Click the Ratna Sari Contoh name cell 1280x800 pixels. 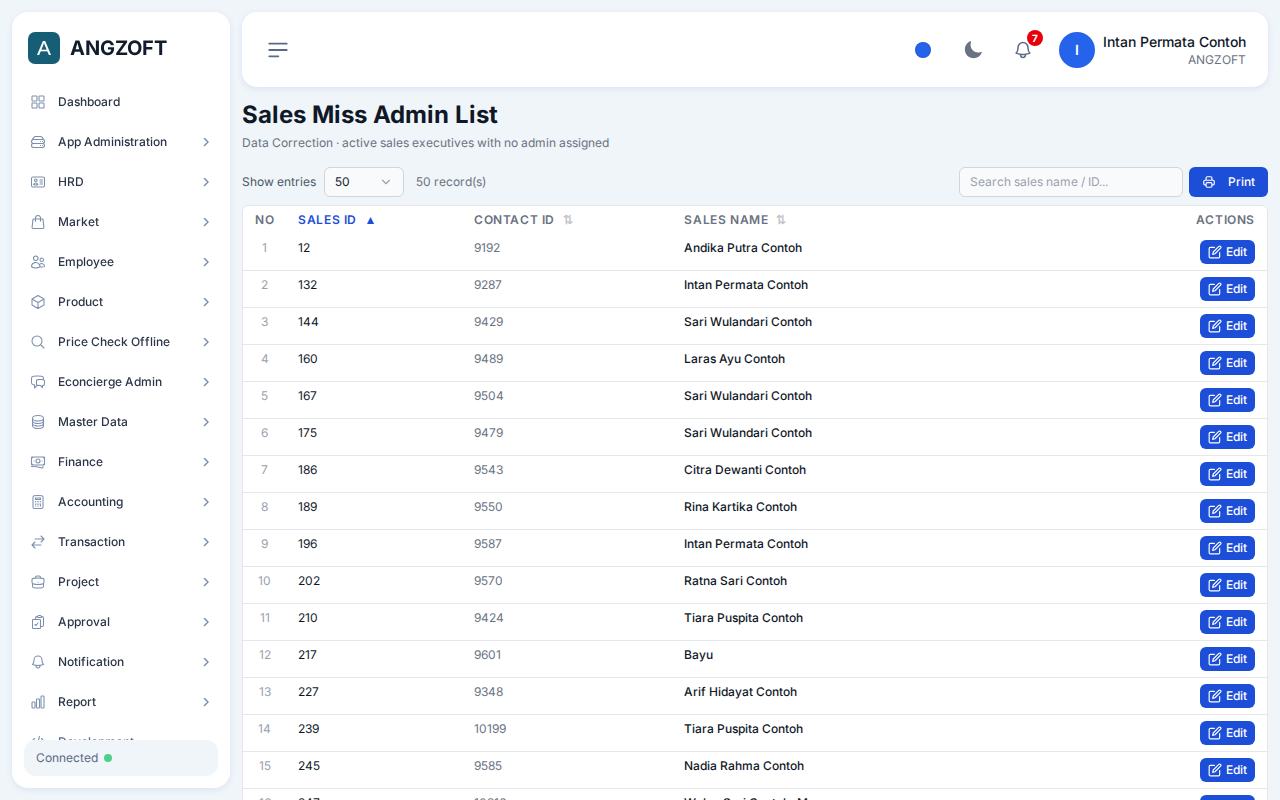coord(735,581)
